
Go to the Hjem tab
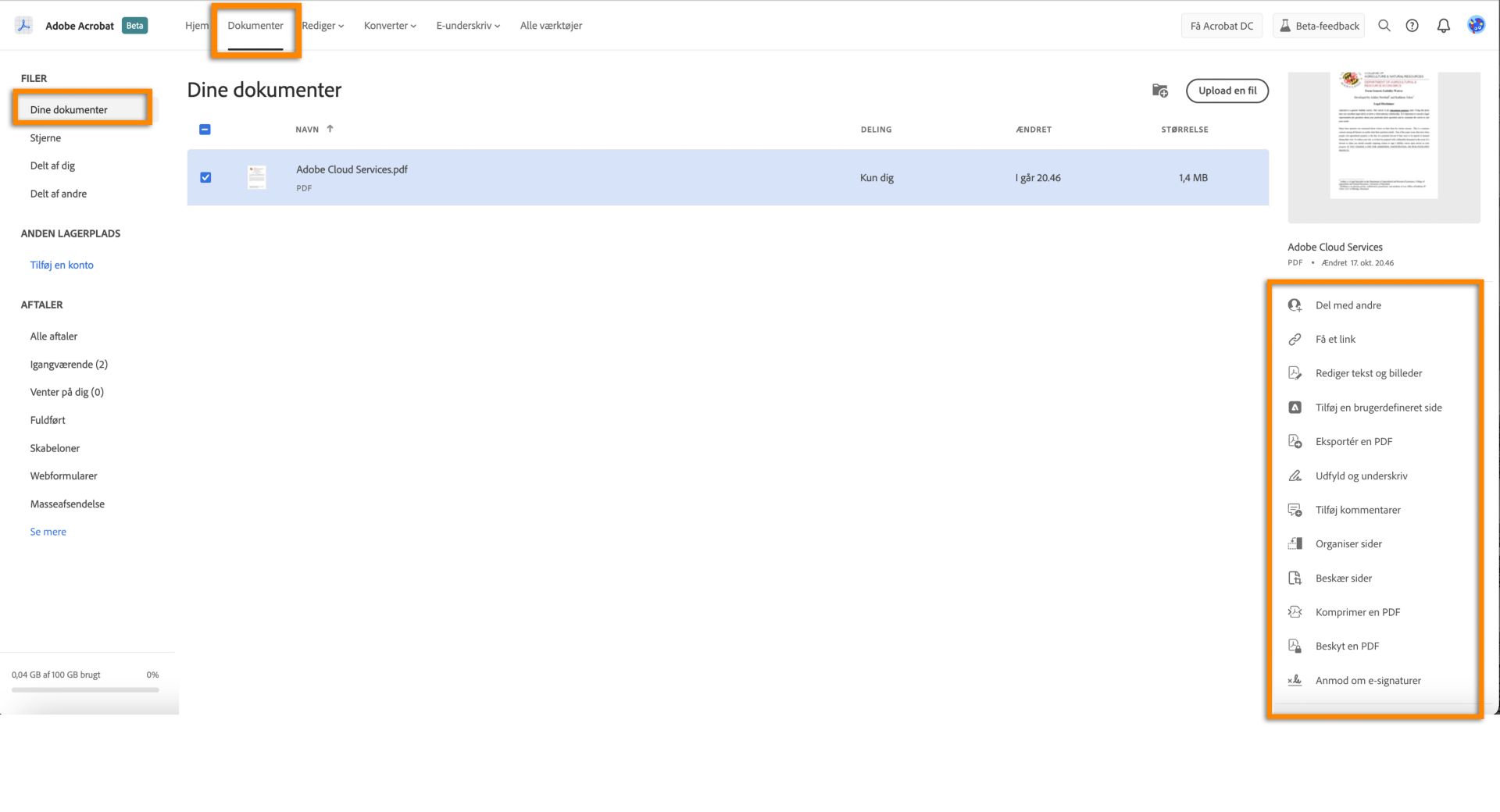[x=197, y=26]
